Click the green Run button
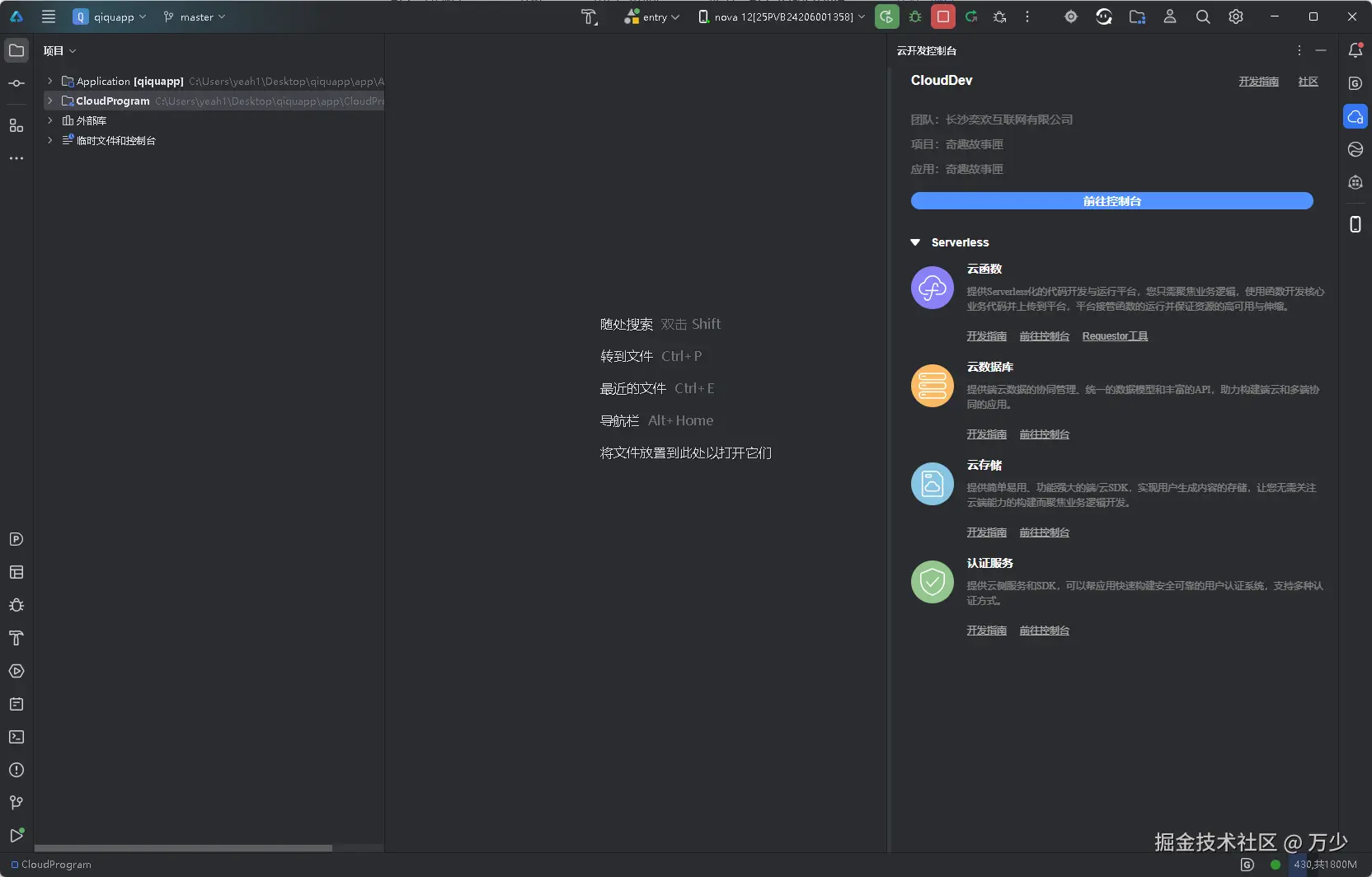The image size is (1372, 877). (x=886, y=16)
